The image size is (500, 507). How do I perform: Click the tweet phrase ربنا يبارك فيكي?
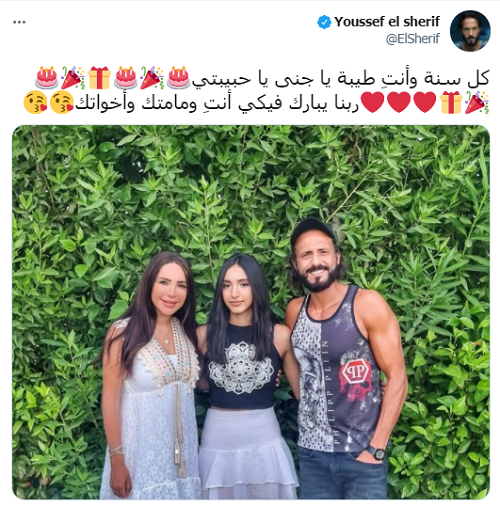299,104
